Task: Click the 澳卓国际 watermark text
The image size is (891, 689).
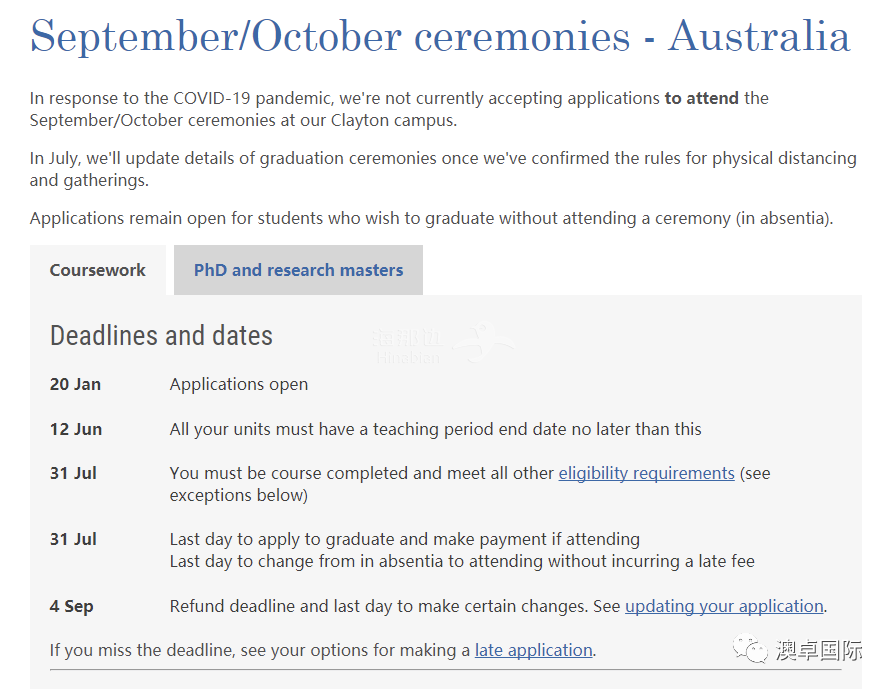Action: (x=818, y=650)
